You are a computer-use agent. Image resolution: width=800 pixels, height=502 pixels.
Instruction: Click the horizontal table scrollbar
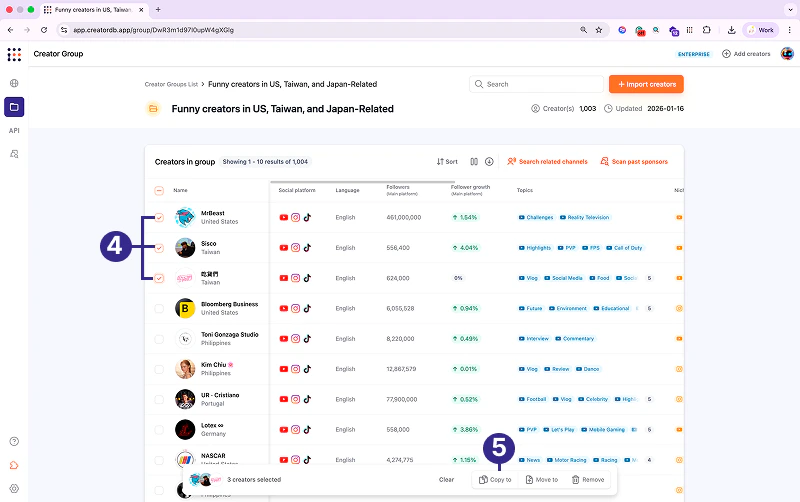[362, 182]
